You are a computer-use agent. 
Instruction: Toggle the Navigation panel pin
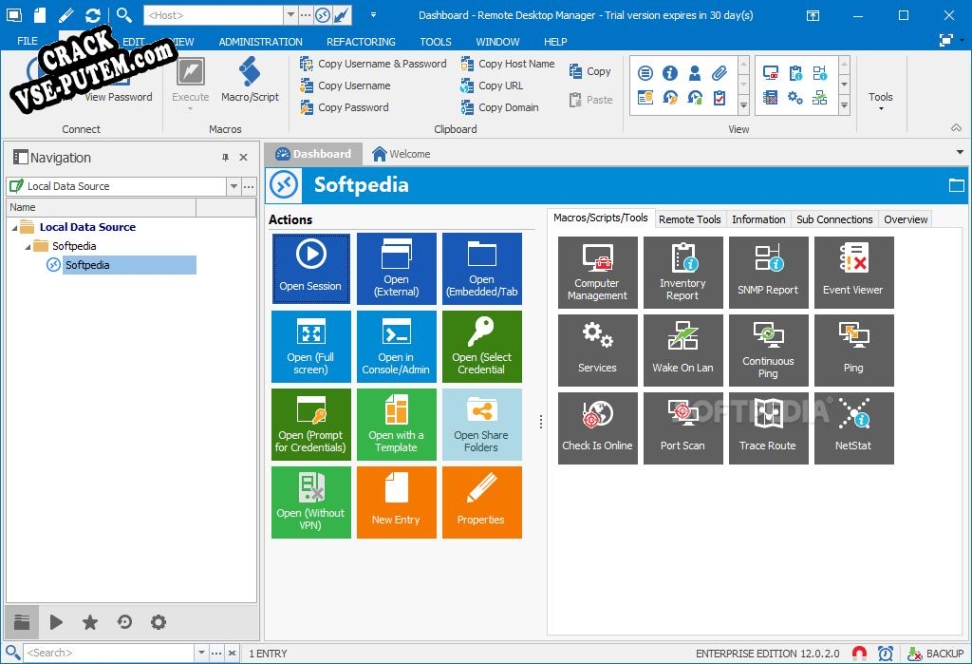click(225, 158)
